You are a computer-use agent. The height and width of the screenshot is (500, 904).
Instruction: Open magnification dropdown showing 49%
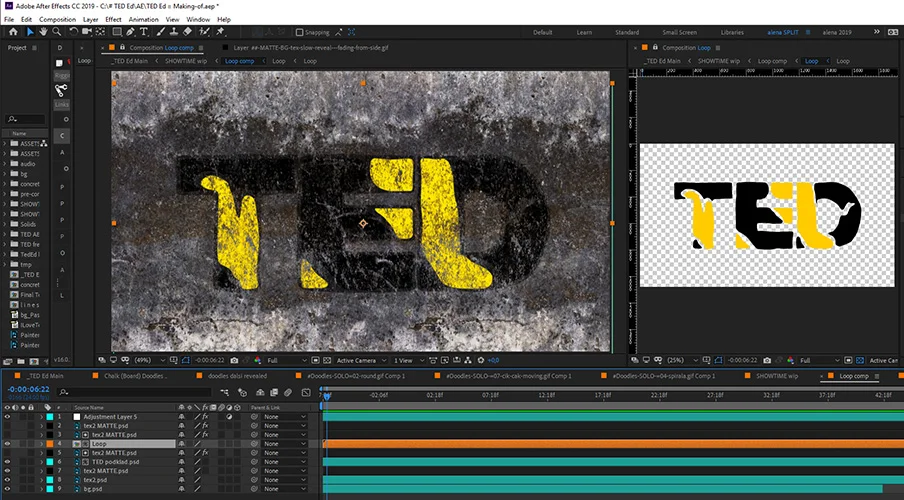tap(149, 360)
